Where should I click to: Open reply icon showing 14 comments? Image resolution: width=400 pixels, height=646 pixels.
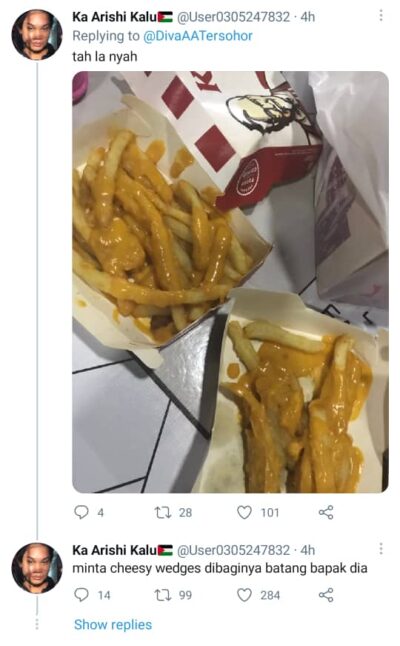pyautogui.click(x=81, y=595)
